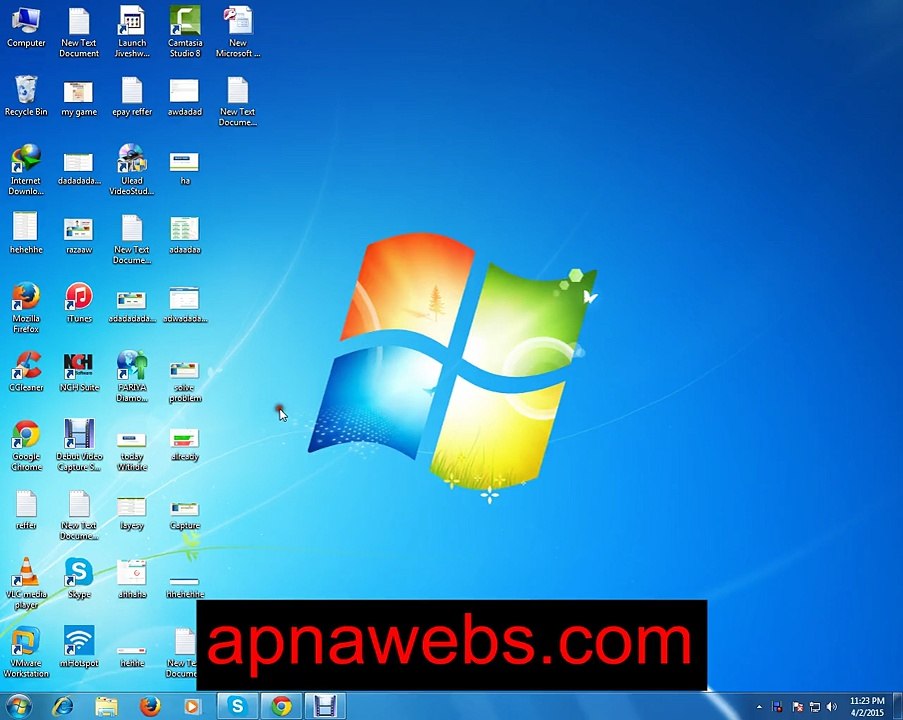The image size is (903, 720).
Task: Open the network status tray icon
Action: pos(815,707)
